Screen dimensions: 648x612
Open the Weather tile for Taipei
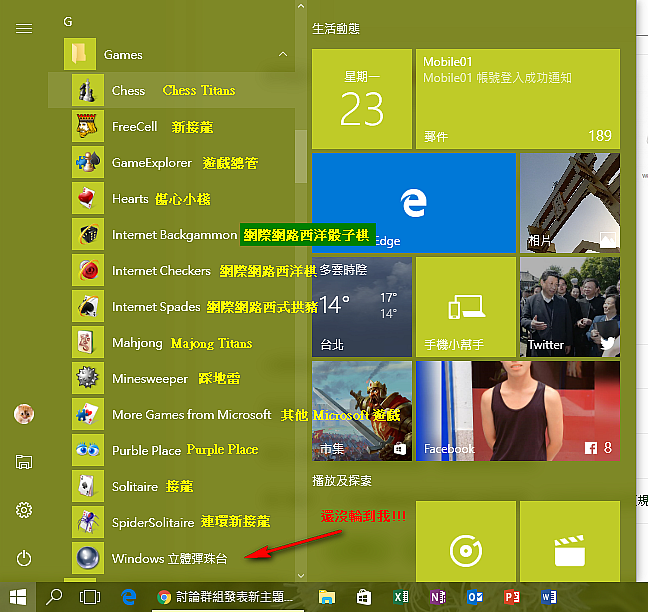point(362,307)
